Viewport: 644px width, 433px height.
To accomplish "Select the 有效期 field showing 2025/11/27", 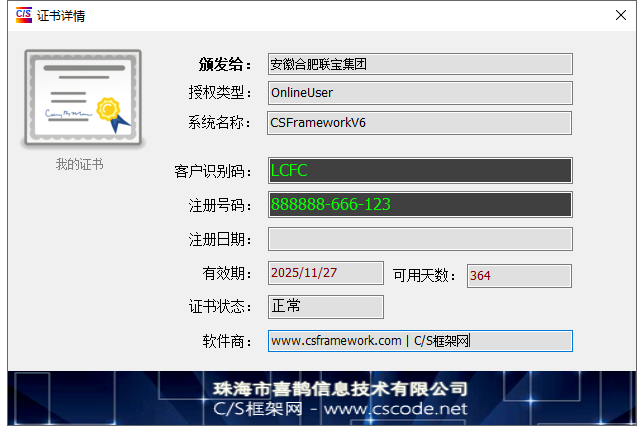I will coord(326,273).
